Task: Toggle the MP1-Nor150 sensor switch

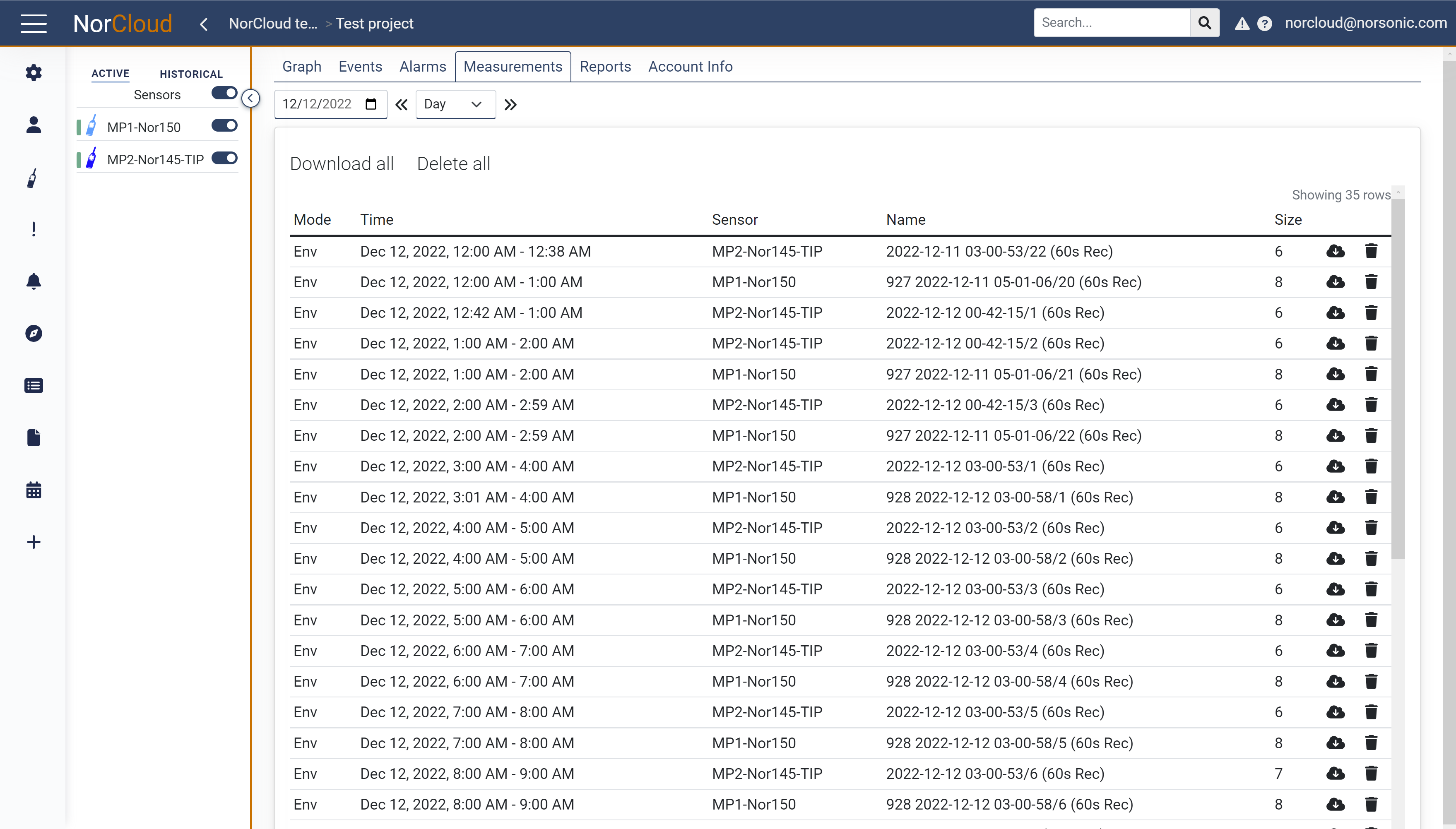Action: pos(224,125)
